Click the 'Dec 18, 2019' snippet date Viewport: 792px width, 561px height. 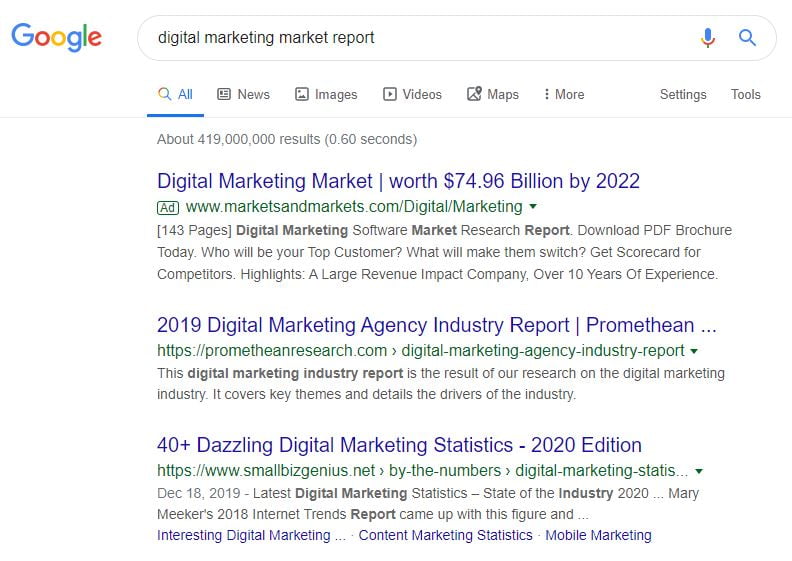click(x=199, y=493)
